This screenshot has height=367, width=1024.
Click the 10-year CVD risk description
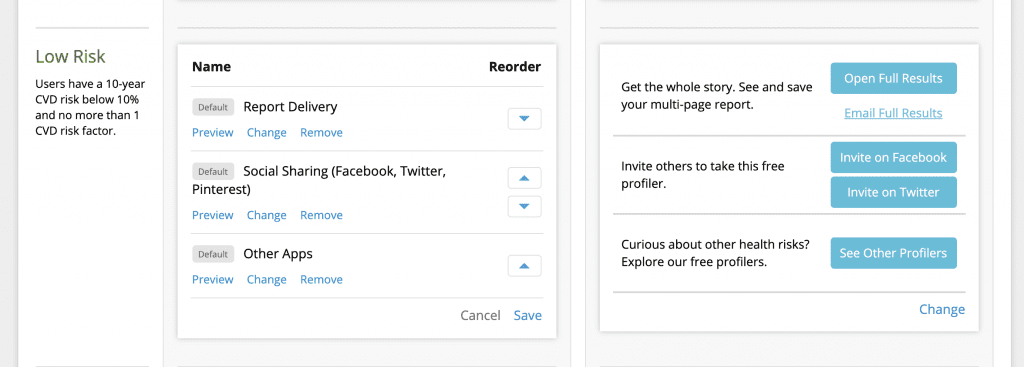pyautogui.click(x=90, y=107)
